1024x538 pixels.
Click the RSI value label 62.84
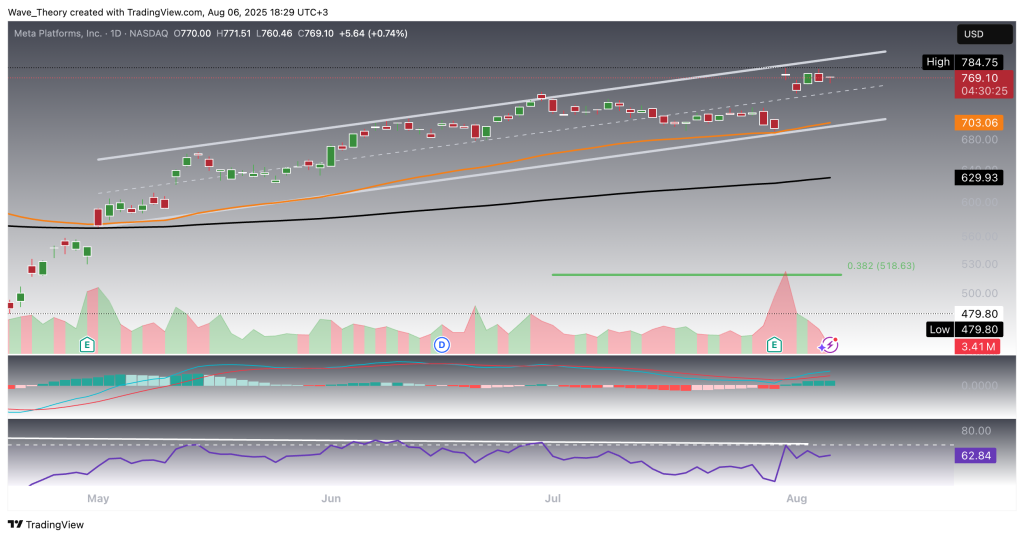point(976,455)
